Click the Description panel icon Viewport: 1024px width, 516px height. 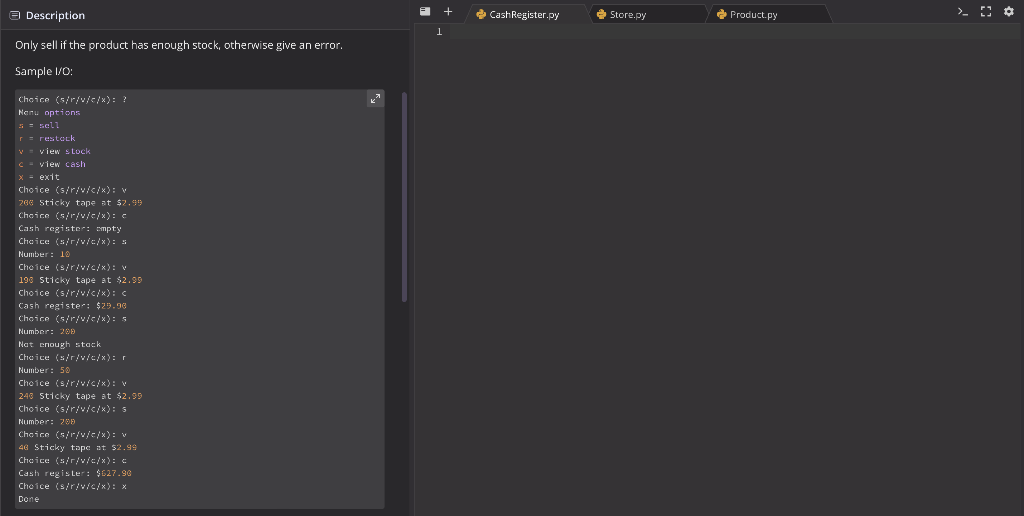pos(14,15)
